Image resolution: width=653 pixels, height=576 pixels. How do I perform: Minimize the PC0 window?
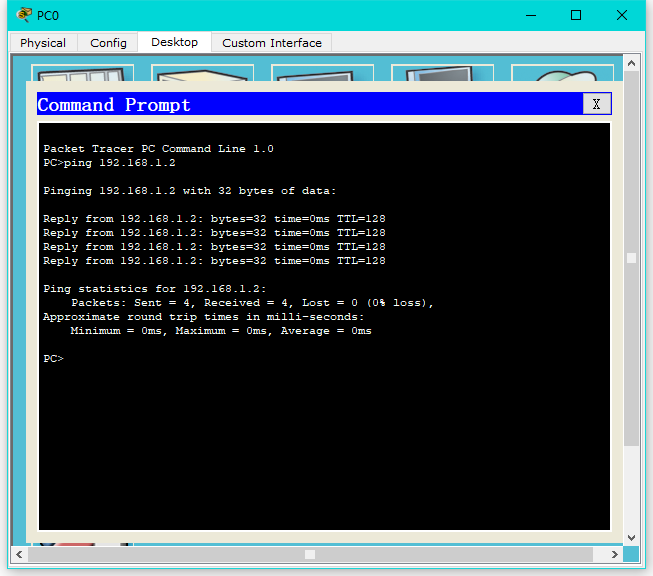(531, 15)
